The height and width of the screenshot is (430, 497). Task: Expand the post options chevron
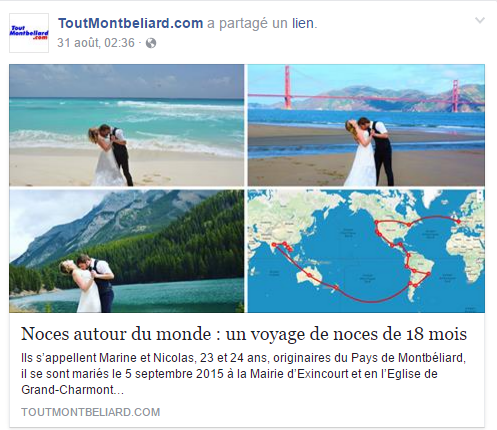click(480, 21)
